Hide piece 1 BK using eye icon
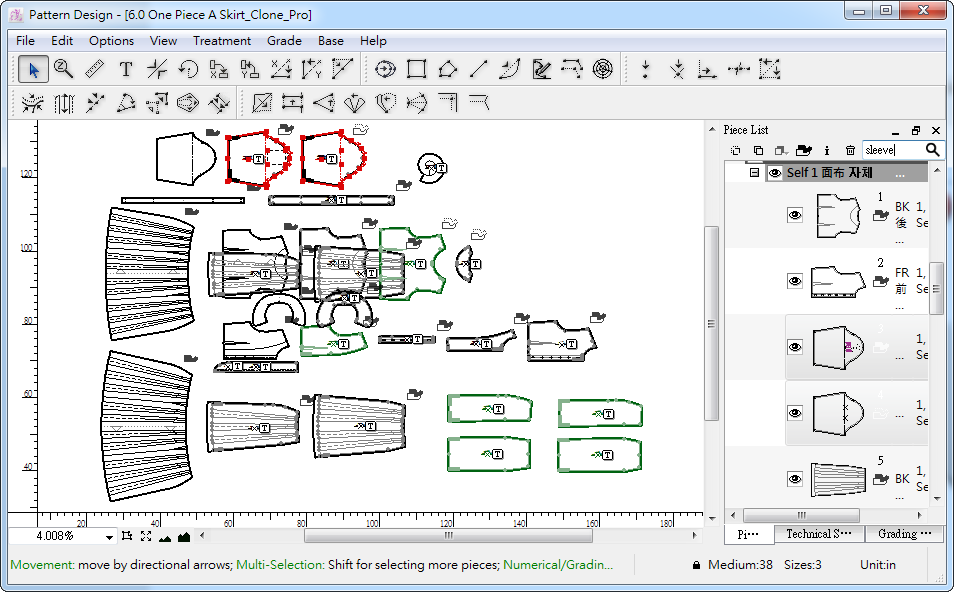 795,215
